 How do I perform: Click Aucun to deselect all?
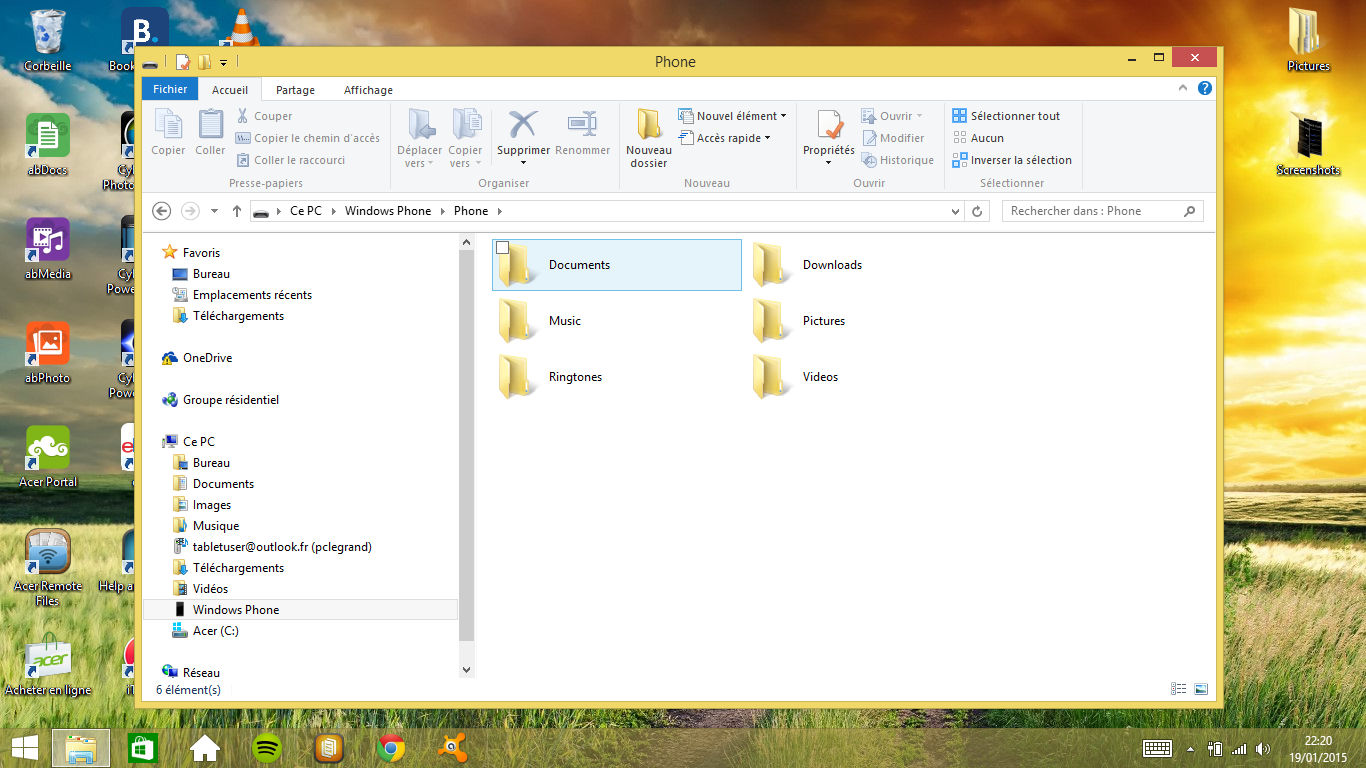tap(978, 138)
